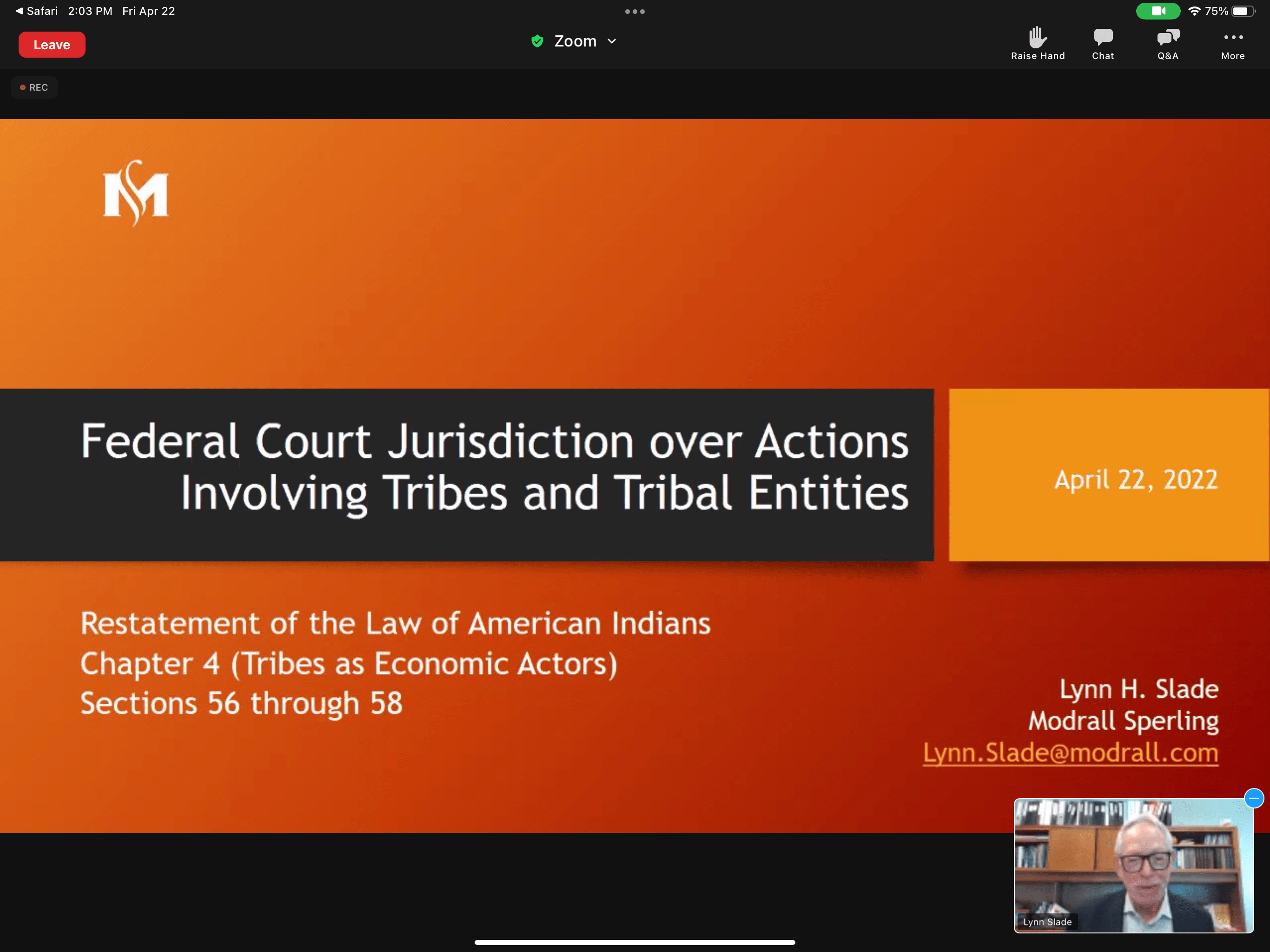Viewport: 1270px width, 952px height.
Task: Expand the Zoom meeting info chevron
Action: coord(612,41)
